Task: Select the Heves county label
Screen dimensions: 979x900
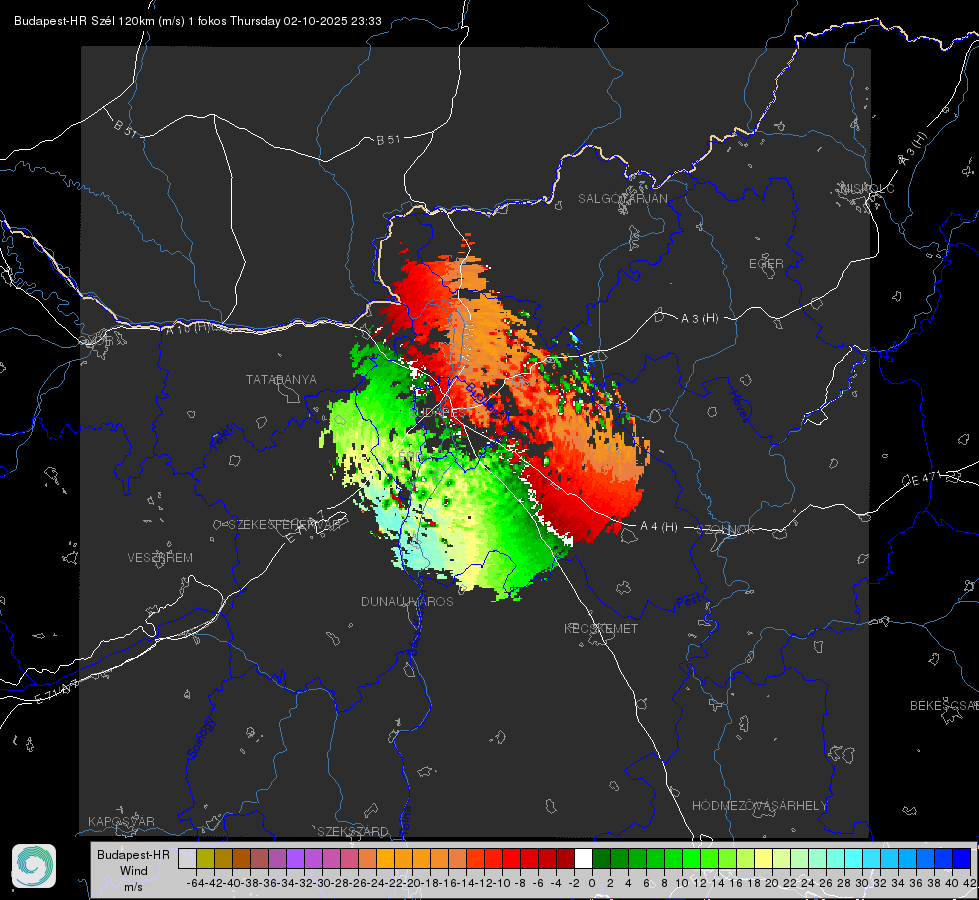Action: point(739,407)
